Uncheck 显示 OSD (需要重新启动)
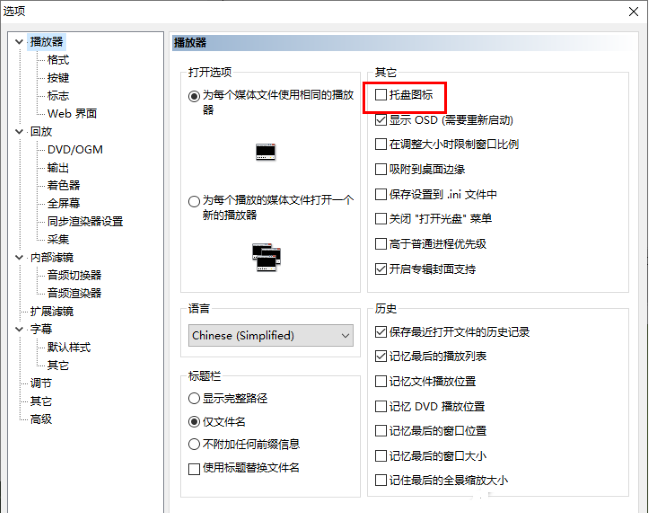650x513 pixels. pos(381,120)
